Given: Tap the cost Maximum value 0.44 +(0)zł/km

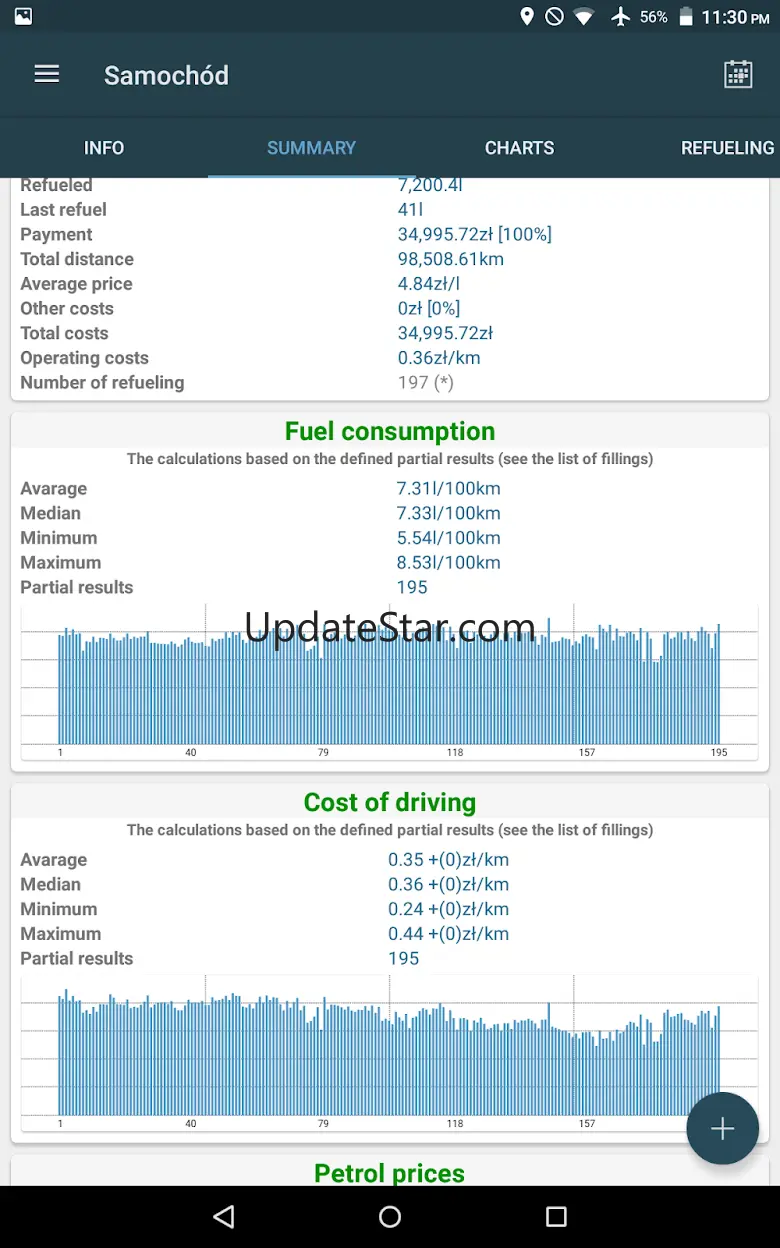Looking at the screenshot, I should coord(449,933).
